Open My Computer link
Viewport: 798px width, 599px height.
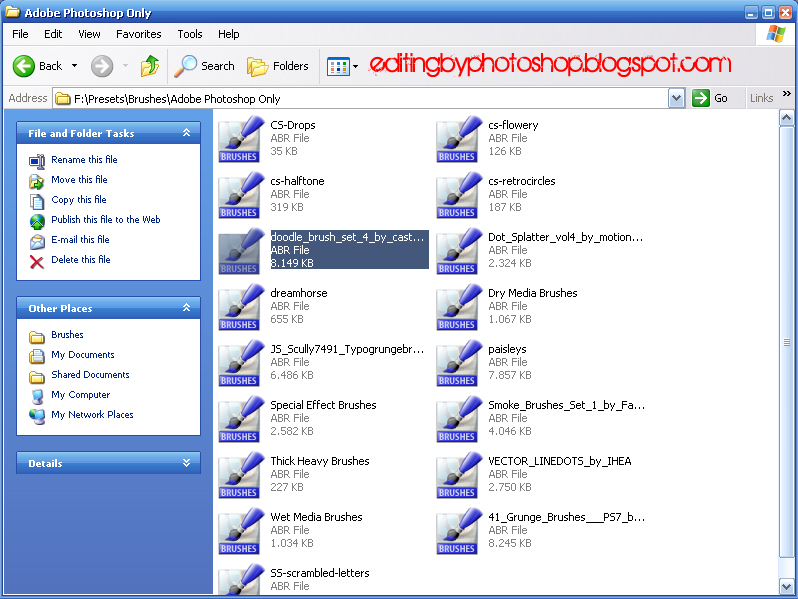pos(80,395)
